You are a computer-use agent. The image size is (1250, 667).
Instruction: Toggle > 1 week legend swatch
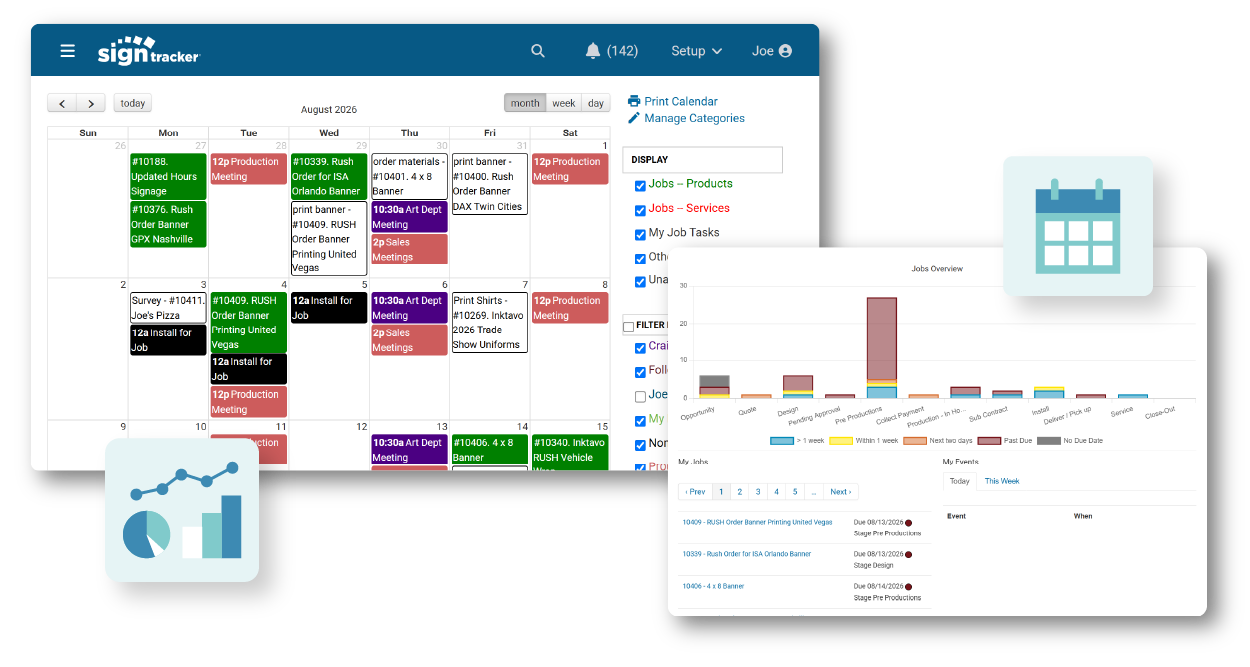[x=782, y=440]
